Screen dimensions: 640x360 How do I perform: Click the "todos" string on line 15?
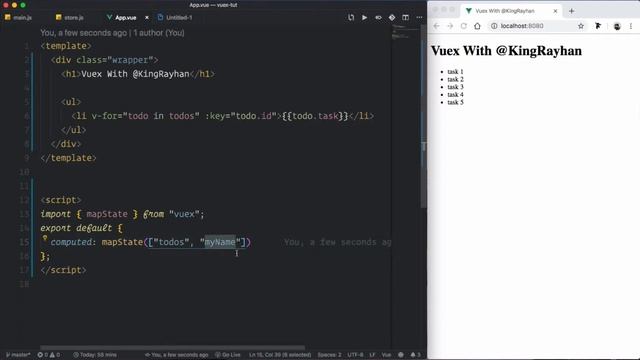[x=171, y=242]
